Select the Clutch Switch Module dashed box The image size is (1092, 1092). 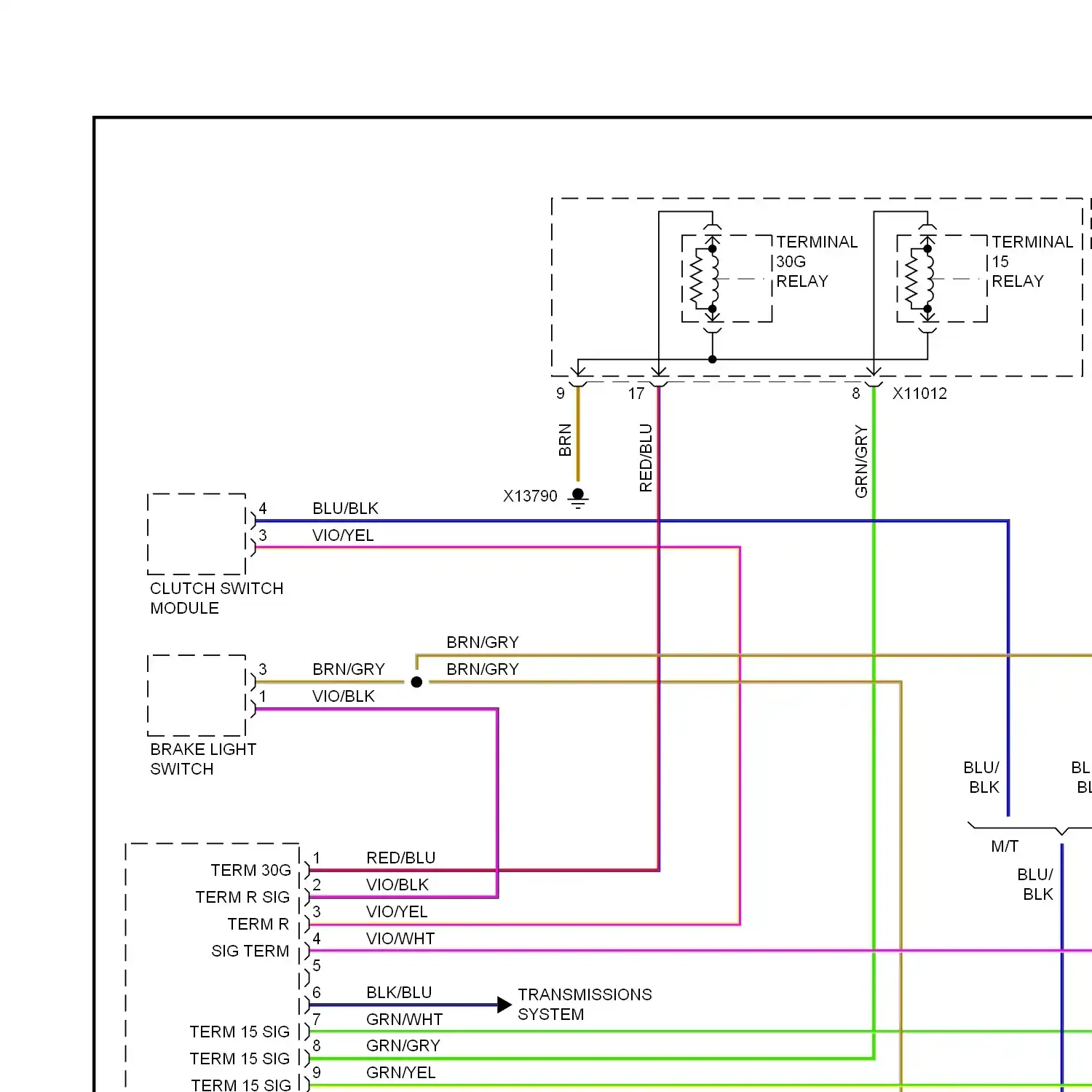197,534
